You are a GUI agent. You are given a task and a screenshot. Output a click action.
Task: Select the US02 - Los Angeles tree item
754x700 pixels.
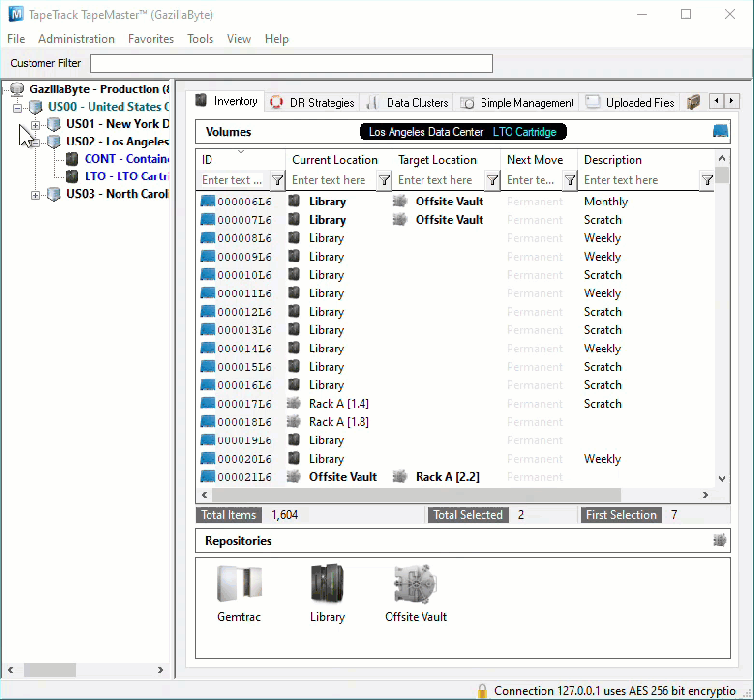click(x=117, y=141)
